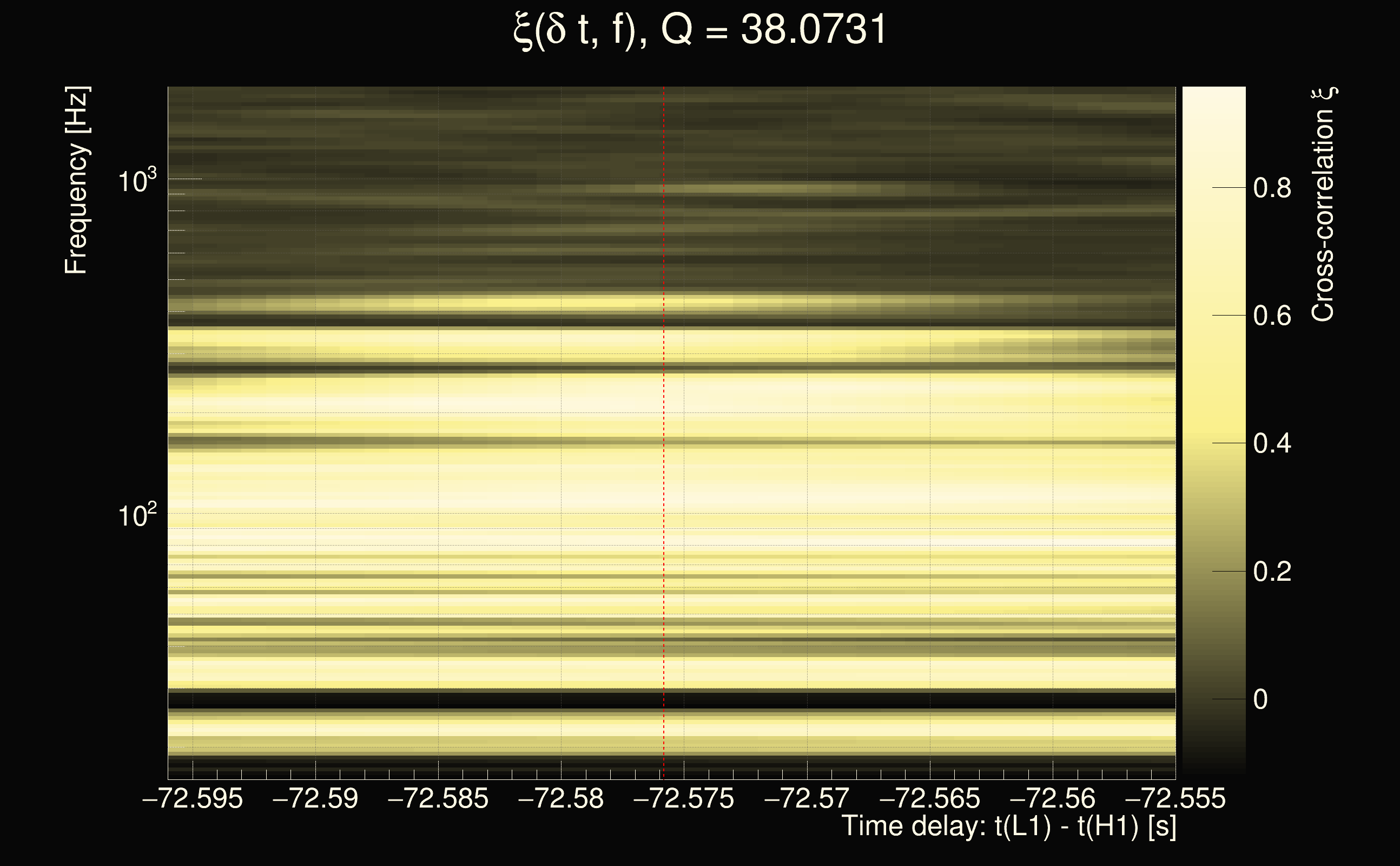Click the plot title showing Q = 38.0731
Screen dimensions: 1400x866
(699, 30)
